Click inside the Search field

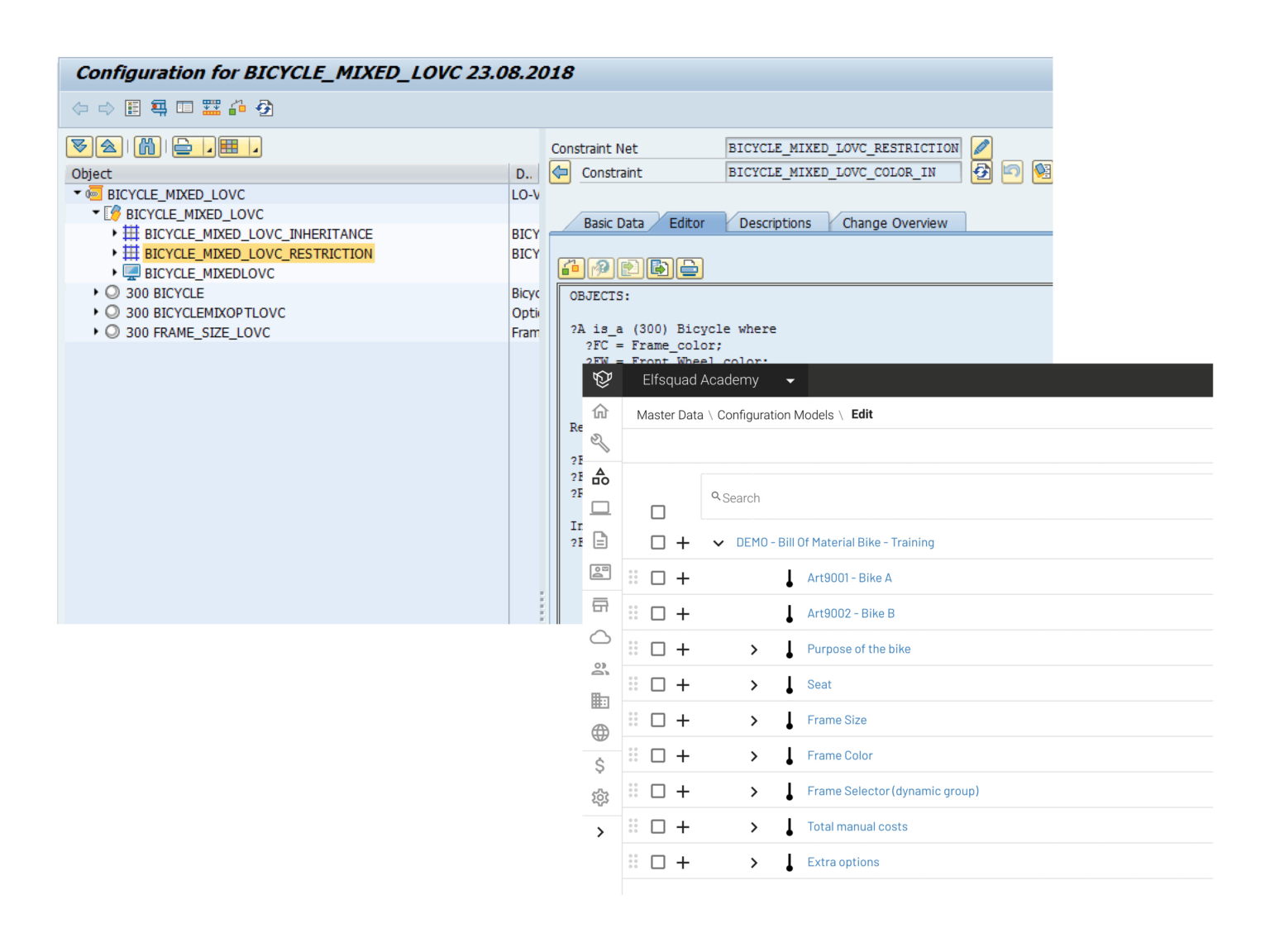coord(827,497)
